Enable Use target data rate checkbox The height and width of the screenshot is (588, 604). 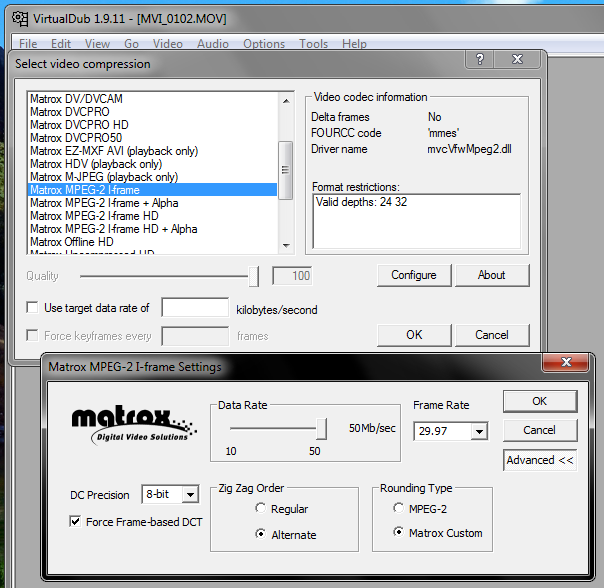click(x=32, y=307)
